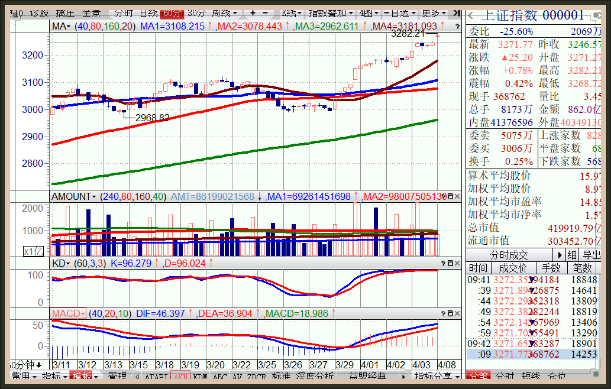Open the 指标 dropdown in bottom bar

54,376
